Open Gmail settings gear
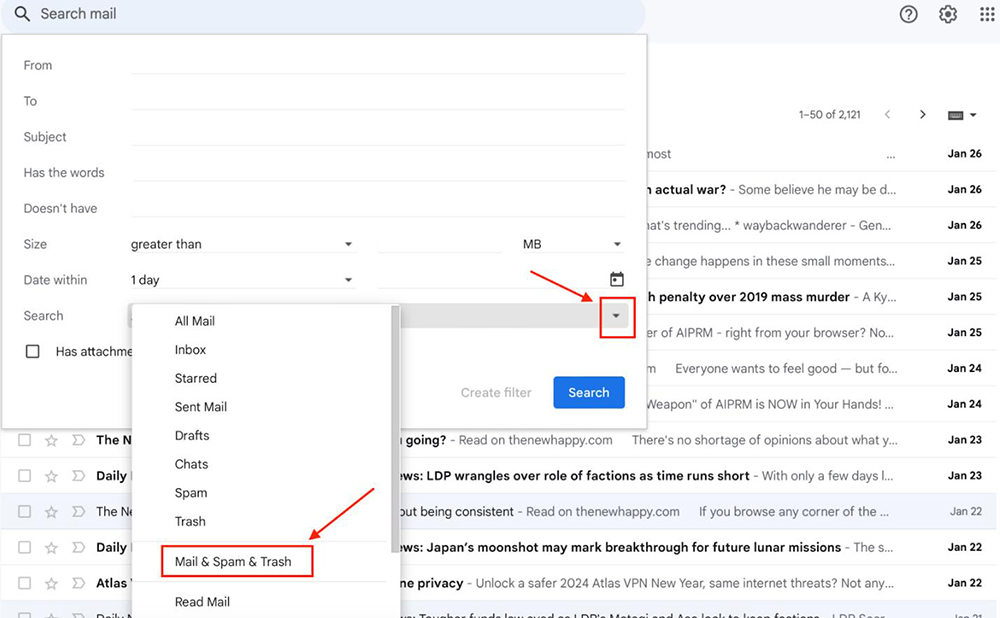This screenshot has height=618, width=1000. 947,14
